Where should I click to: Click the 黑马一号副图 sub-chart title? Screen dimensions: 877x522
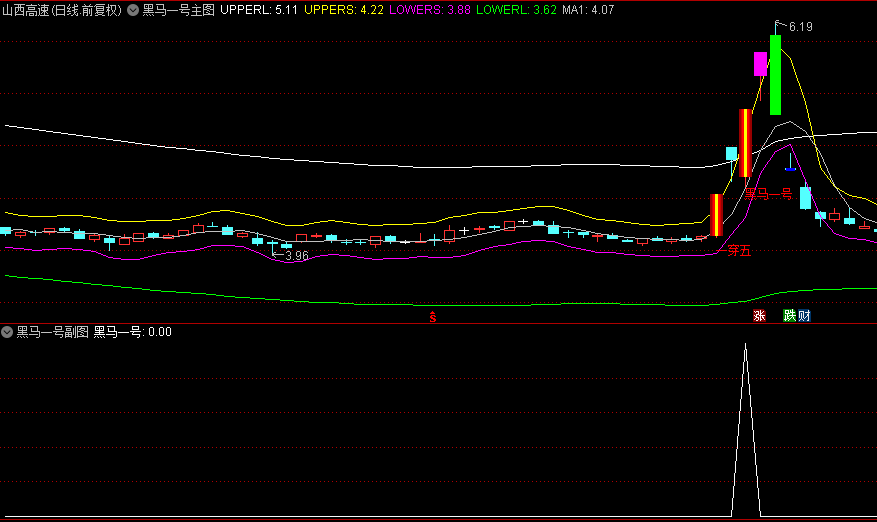click(x=53, y=332)
